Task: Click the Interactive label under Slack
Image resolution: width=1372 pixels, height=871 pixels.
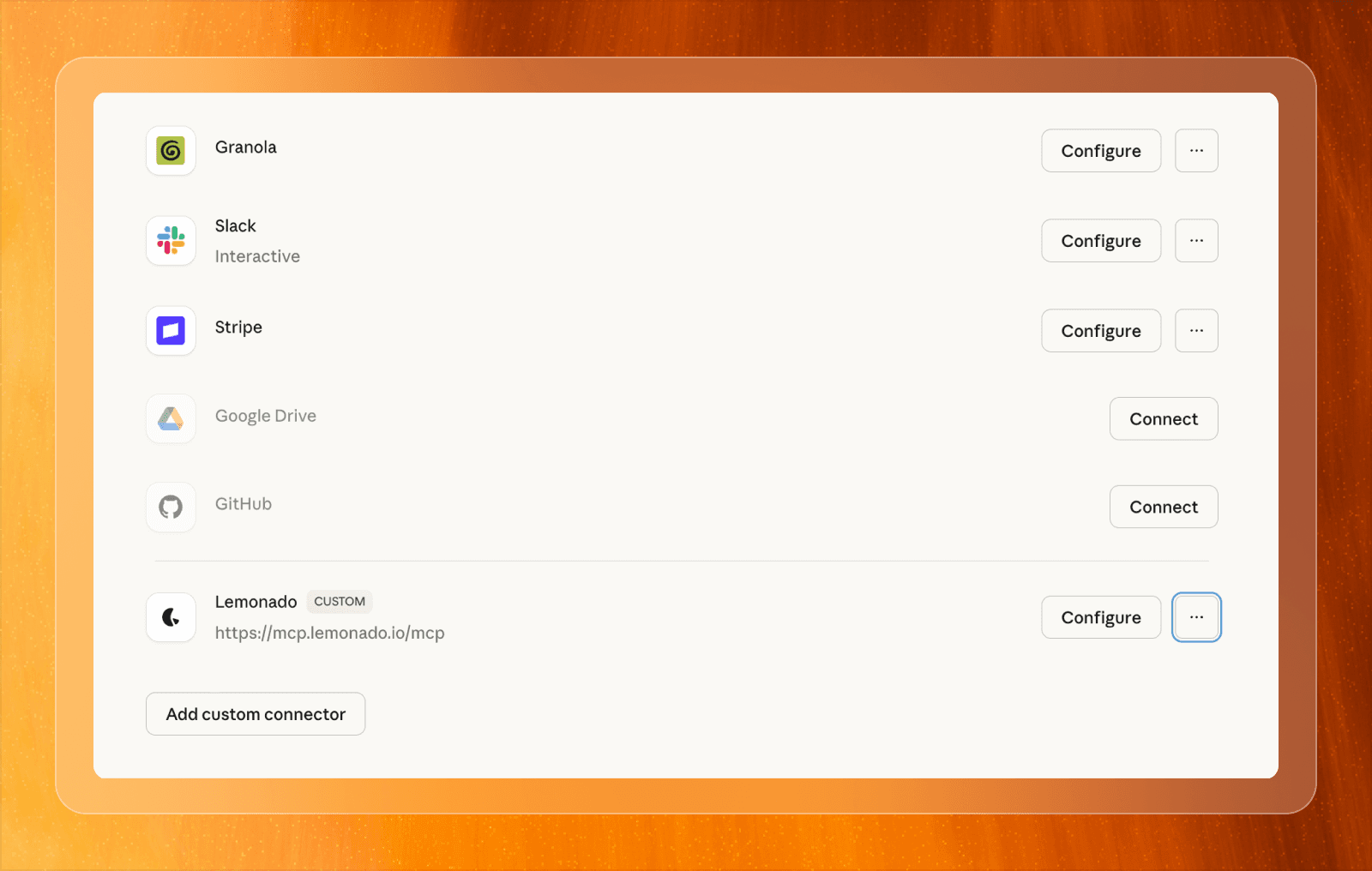Action: 257,256
